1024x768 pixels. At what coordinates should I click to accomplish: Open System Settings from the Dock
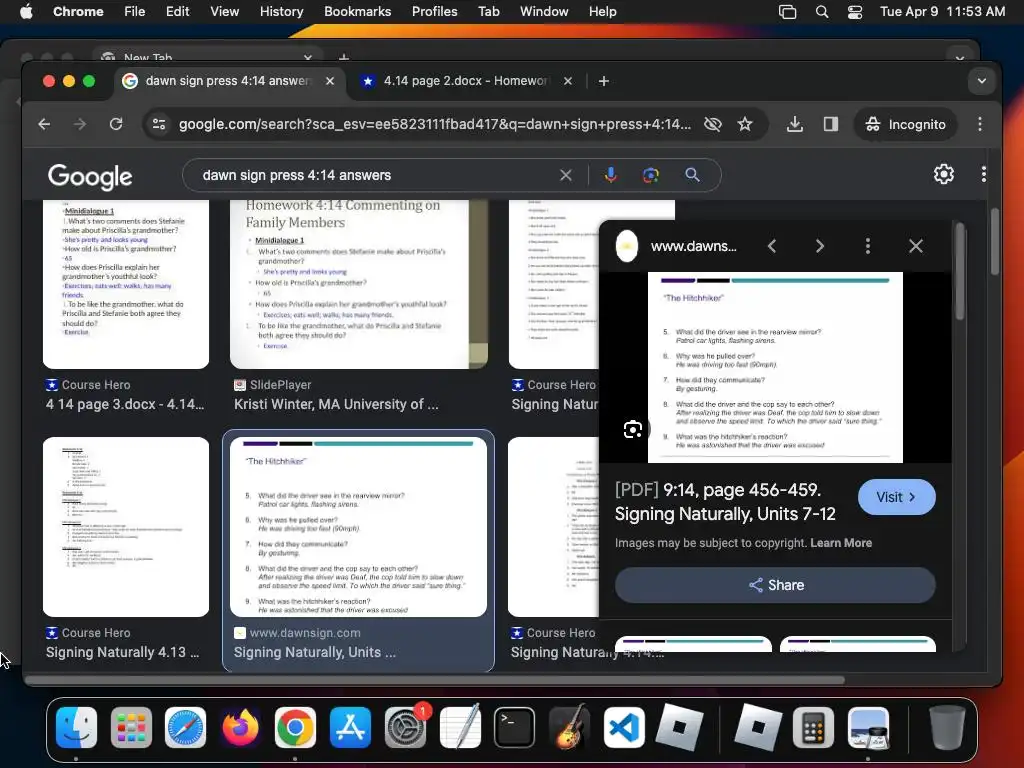point(405,727)
